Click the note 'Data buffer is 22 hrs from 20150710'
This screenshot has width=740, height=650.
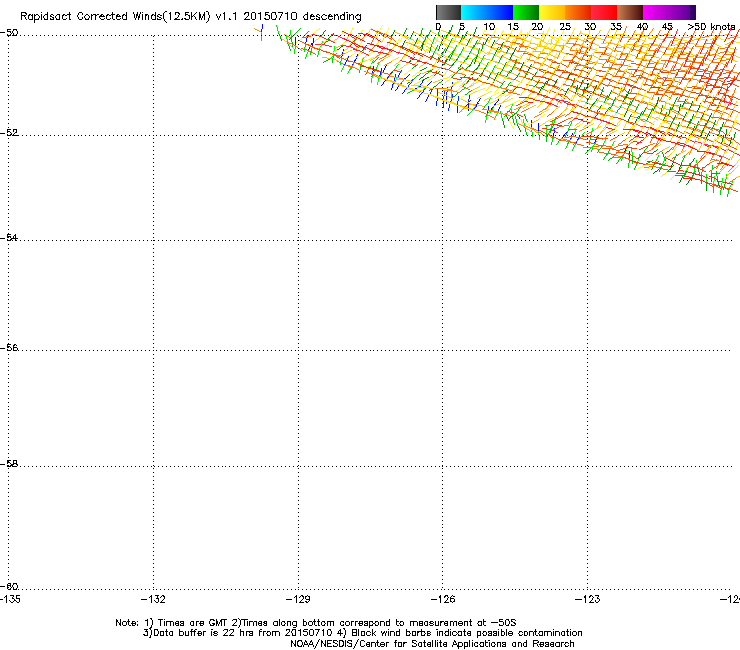(243, 633)
